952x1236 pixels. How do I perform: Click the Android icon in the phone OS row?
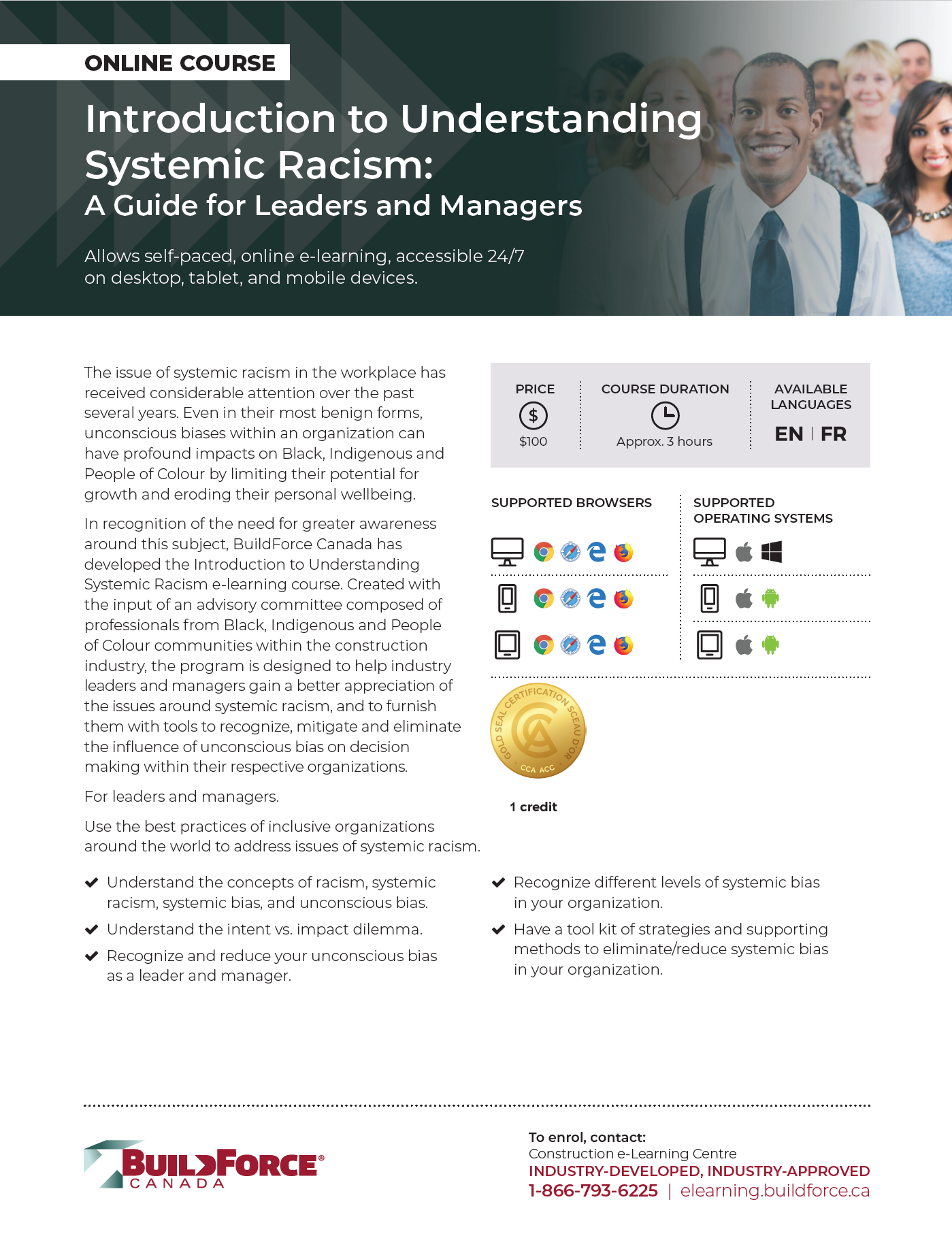coord(770,598)
